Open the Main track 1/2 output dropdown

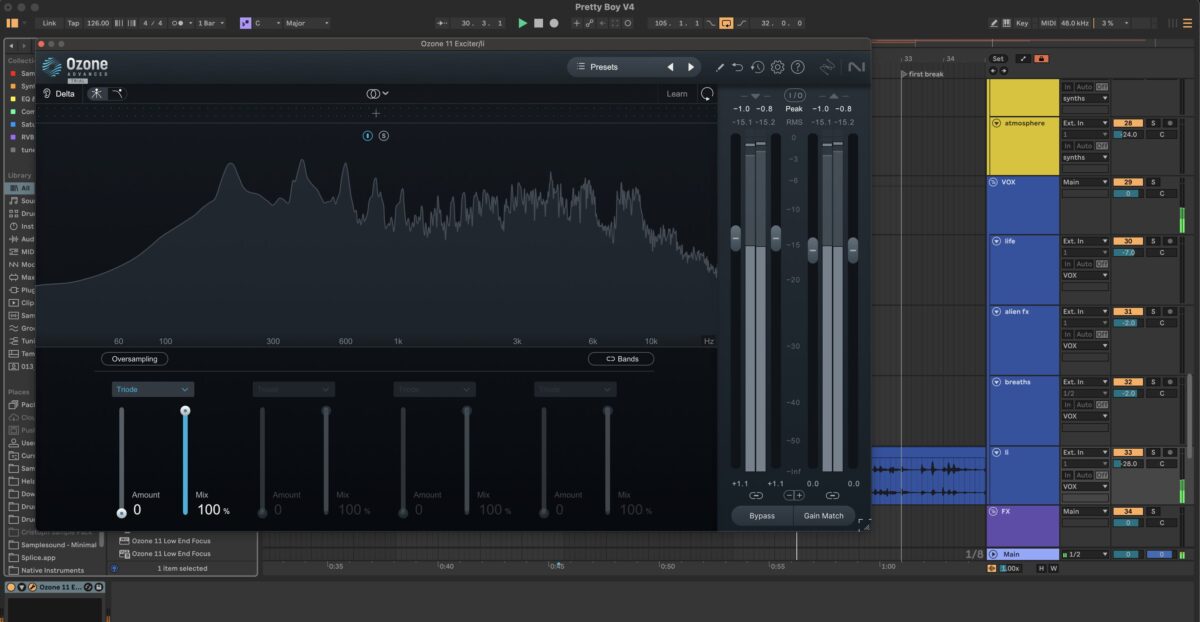click(x=1085, y=554)
